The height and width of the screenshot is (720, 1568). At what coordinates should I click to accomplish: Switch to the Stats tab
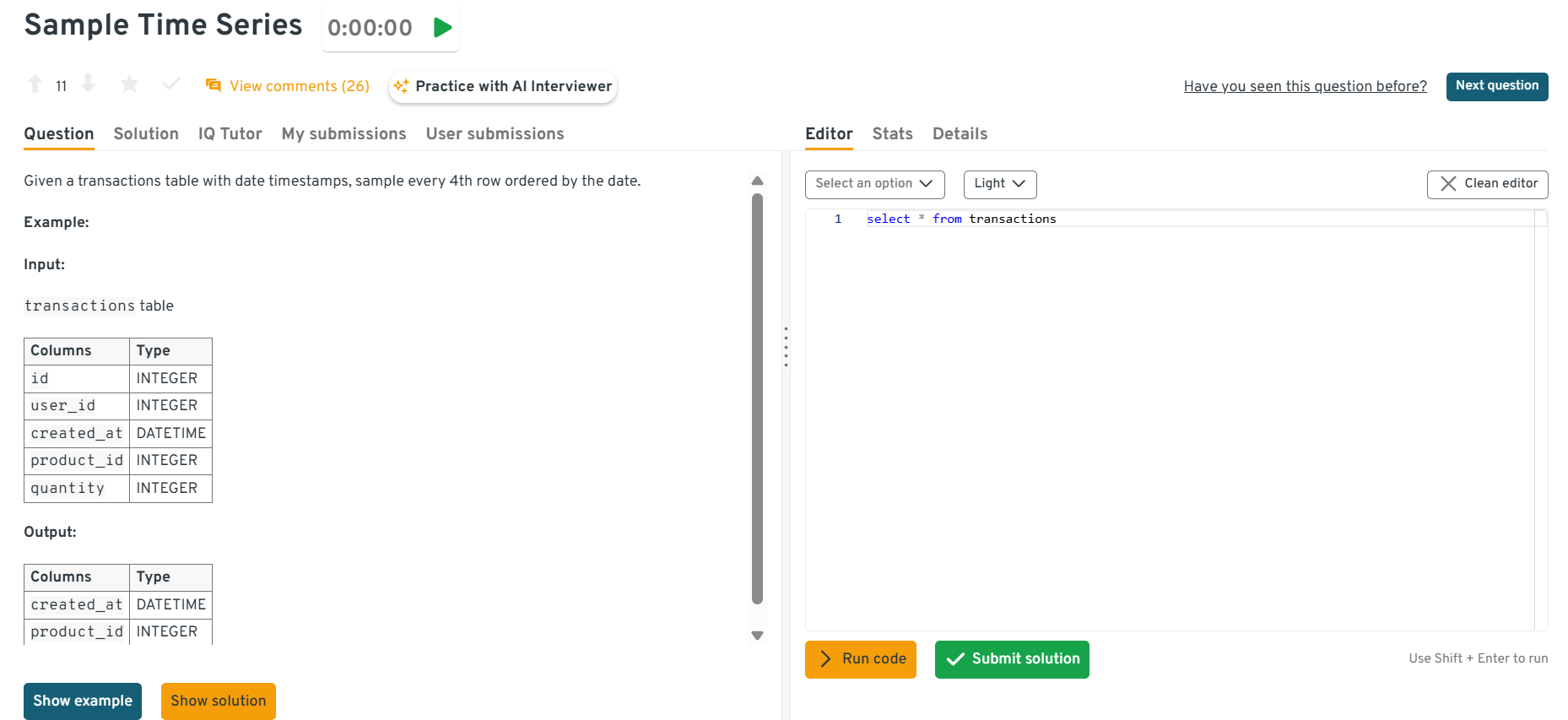tap(892, 133)
